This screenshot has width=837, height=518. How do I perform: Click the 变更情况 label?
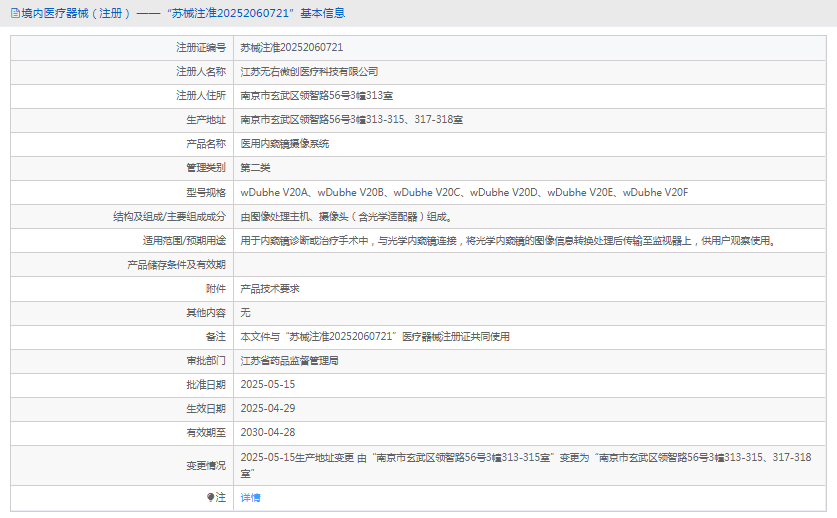(x=206, y=466)
